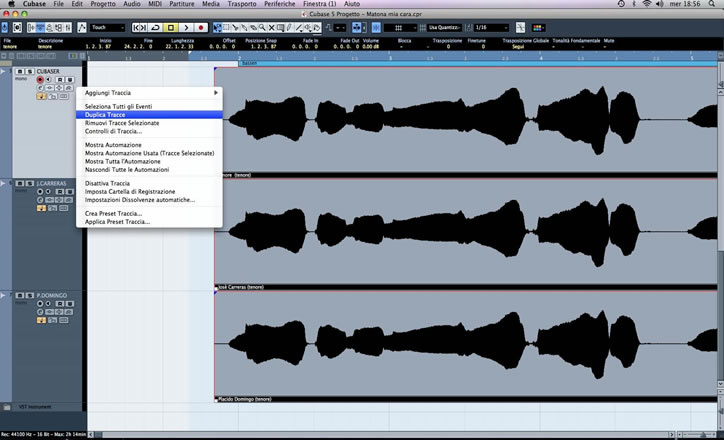Solo the CUBASER track
Screen dimensions: 724x440
(x=30, y=72)
